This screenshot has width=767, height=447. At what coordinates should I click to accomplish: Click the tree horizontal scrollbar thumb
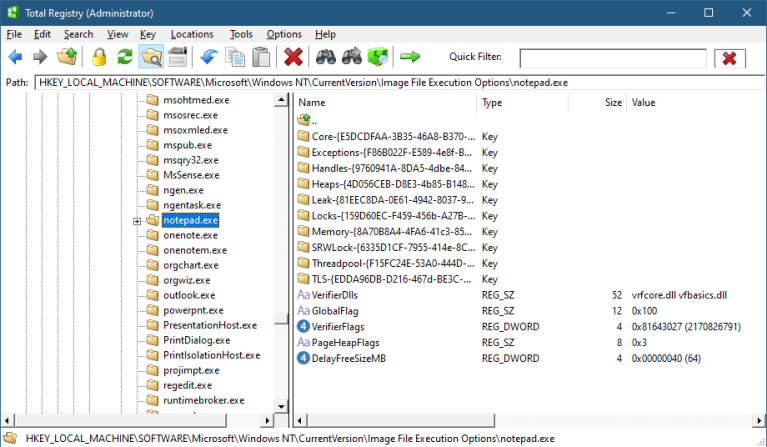[121, 420]
